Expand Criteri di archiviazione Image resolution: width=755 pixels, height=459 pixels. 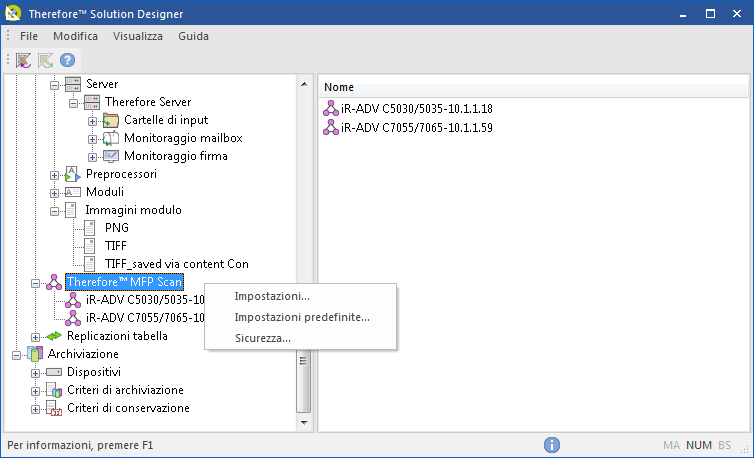[x=36, y=391]
